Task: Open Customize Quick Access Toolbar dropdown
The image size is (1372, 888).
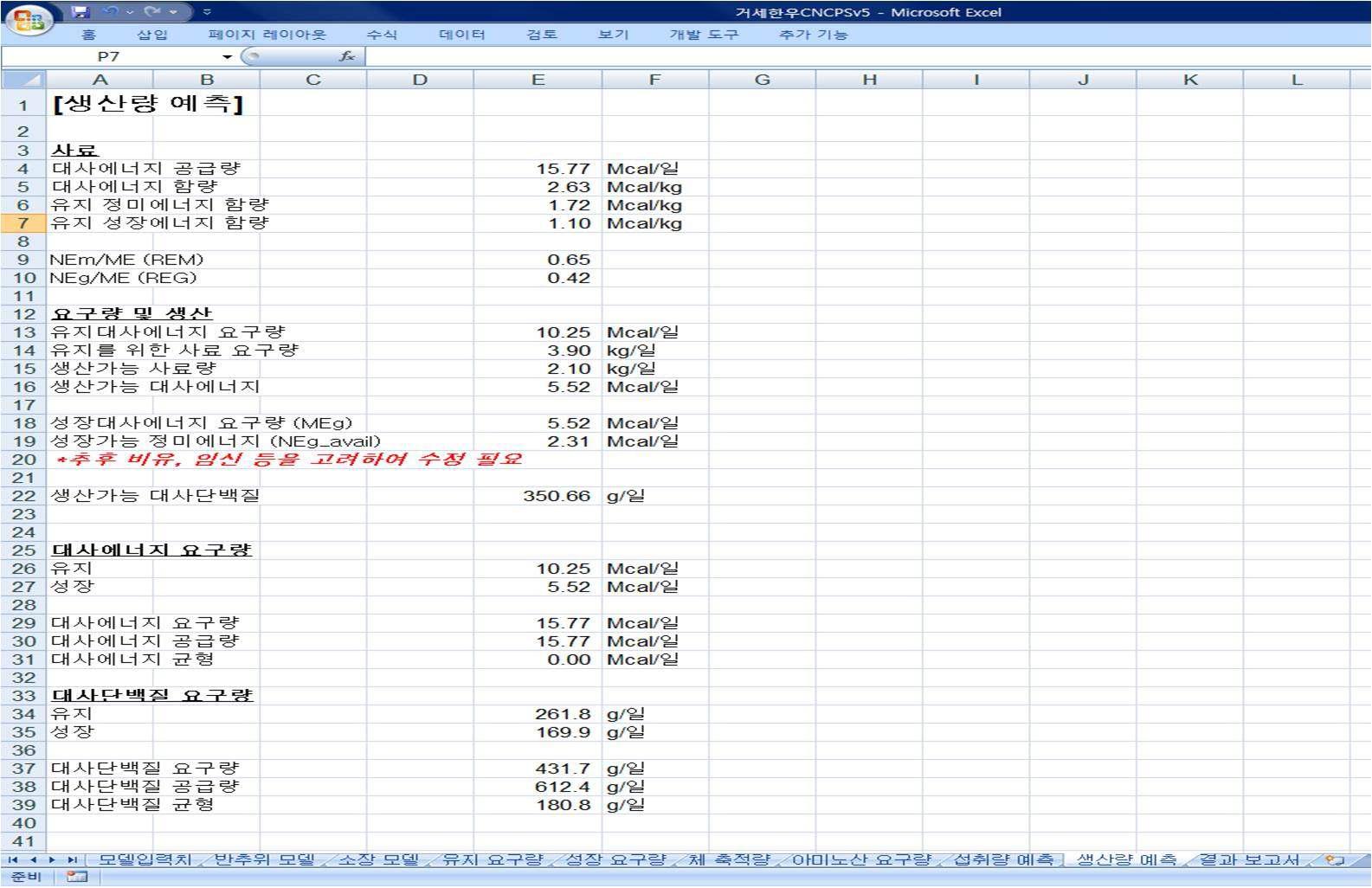Action: [x=207, y=12]
